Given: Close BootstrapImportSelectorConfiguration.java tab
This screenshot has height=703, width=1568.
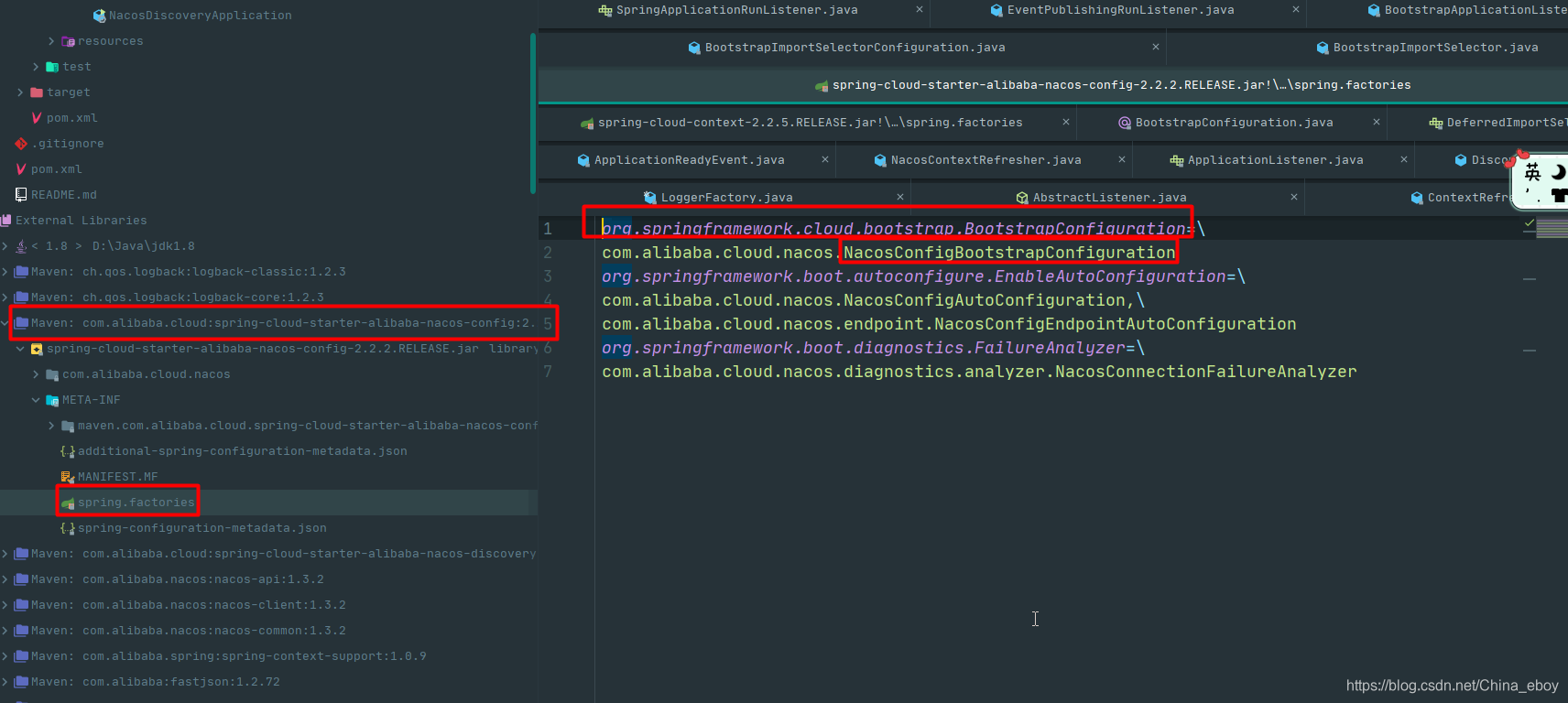Looking at the screenshot, I should pyautogui.click(x=1156, y=47).
